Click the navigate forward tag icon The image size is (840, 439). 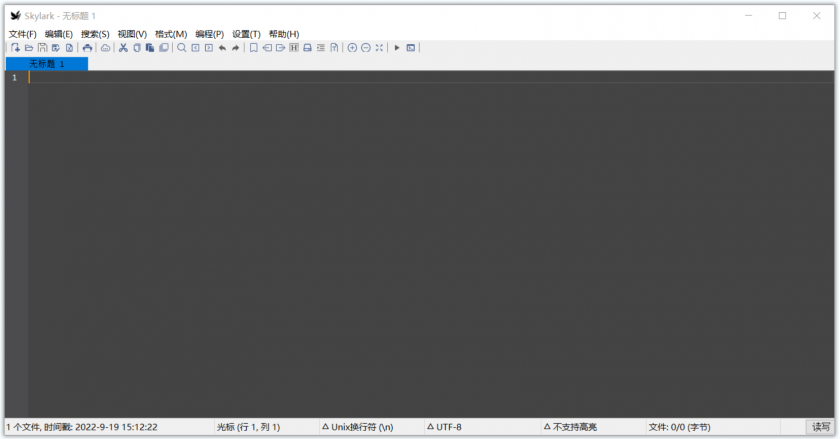(x=280, y=48)
